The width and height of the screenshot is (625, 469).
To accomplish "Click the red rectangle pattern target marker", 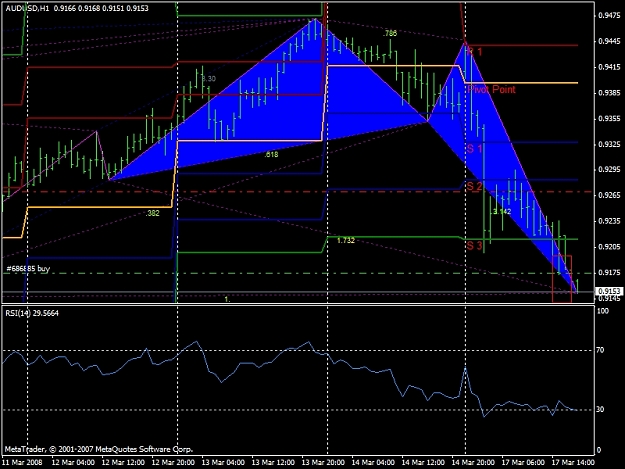I will pyautogui.click(x=562, y=279).
